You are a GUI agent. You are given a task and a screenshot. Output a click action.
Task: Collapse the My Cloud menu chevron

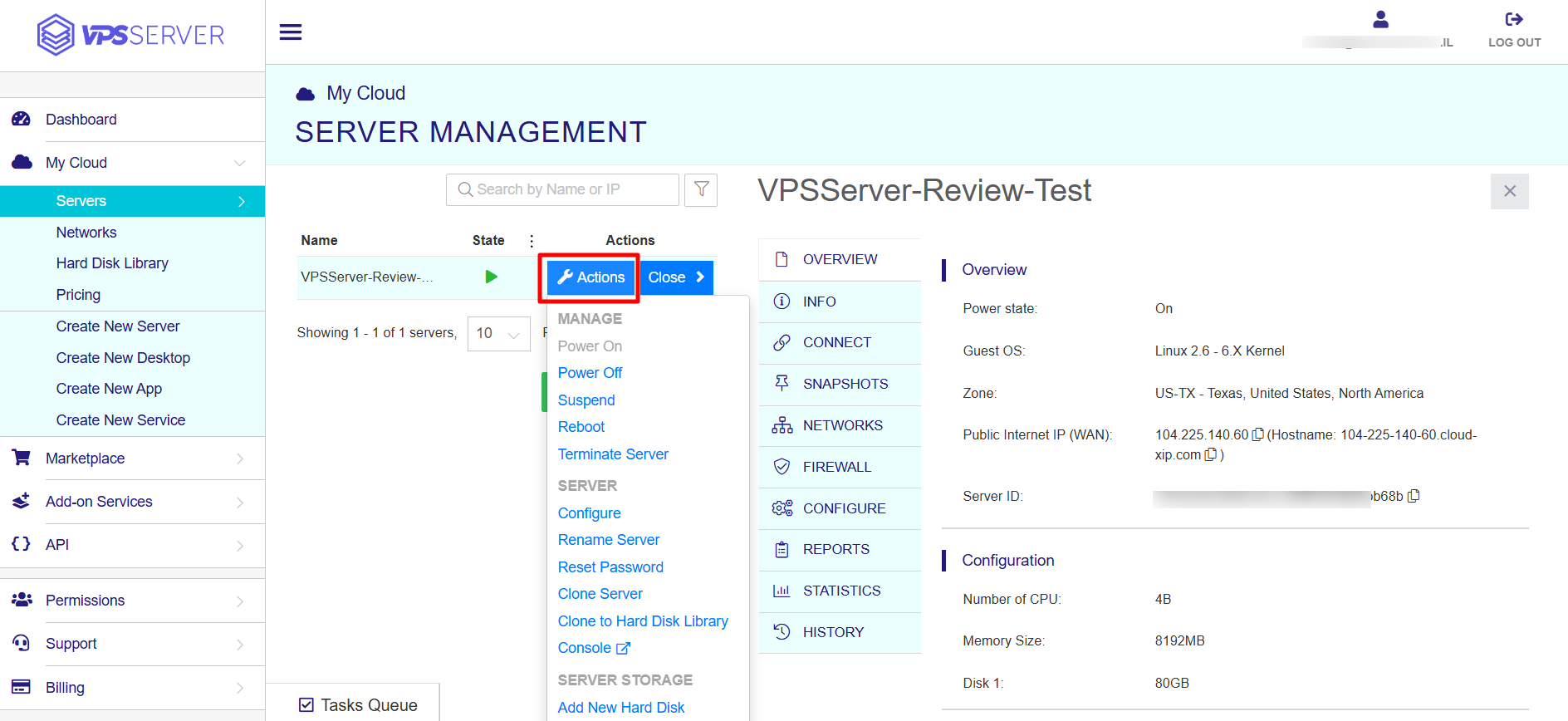point(239,163)
